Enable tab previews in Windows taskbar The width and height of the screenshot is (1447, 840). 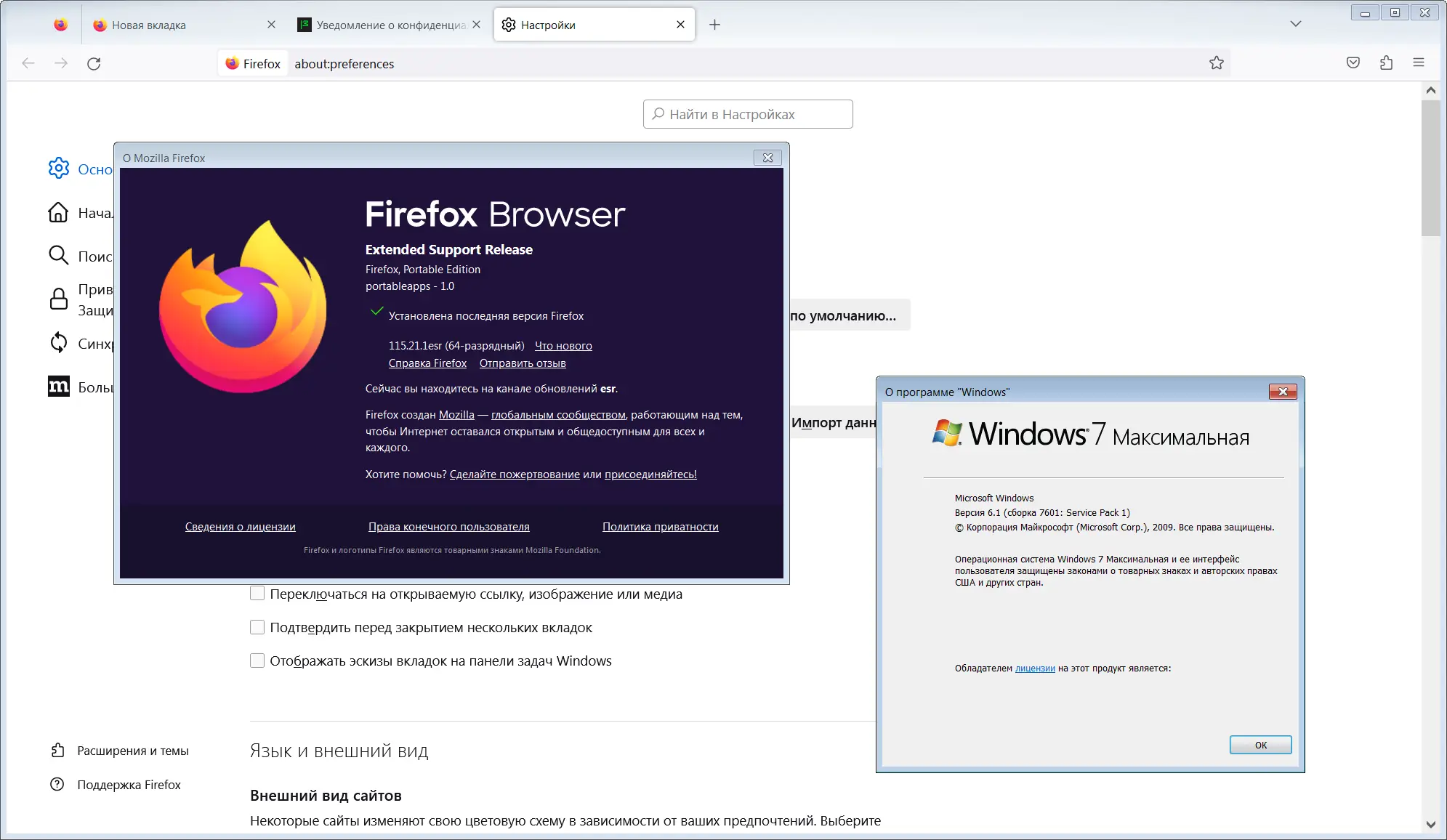coord(257,661)
